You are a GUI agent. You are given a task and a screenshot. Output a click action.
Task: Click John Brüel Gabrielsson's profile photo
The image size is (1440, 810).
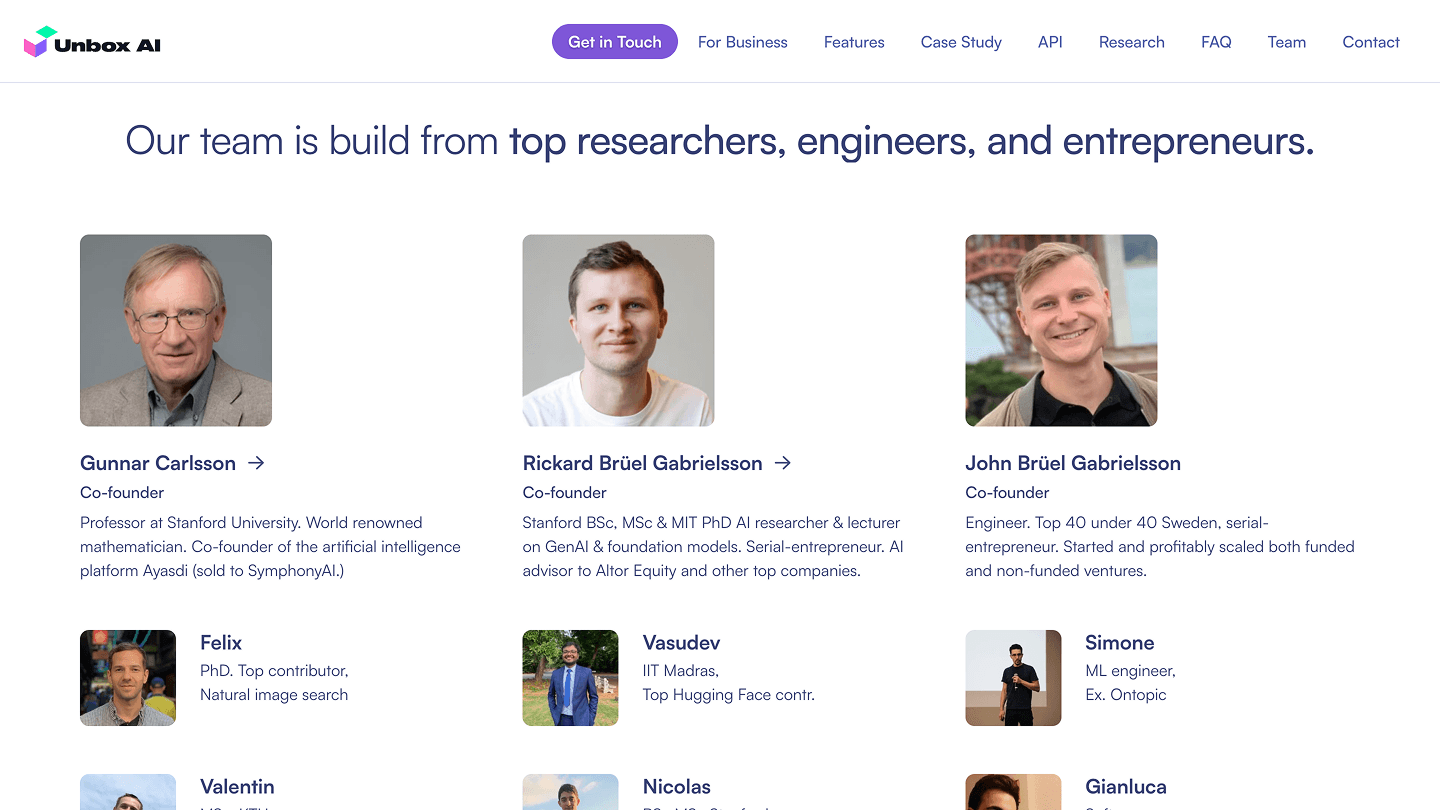(1061, 331)
